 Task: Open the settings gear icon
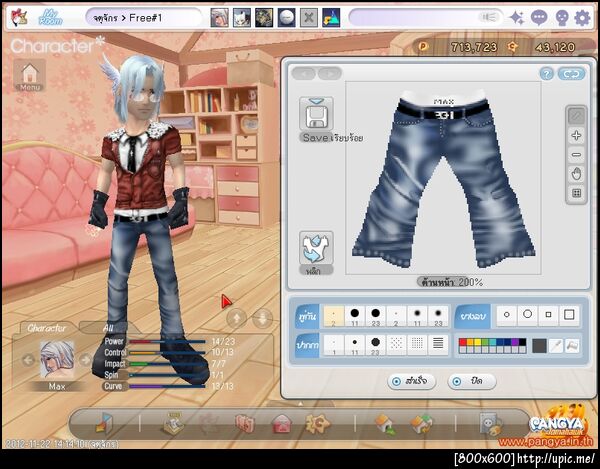582,18
